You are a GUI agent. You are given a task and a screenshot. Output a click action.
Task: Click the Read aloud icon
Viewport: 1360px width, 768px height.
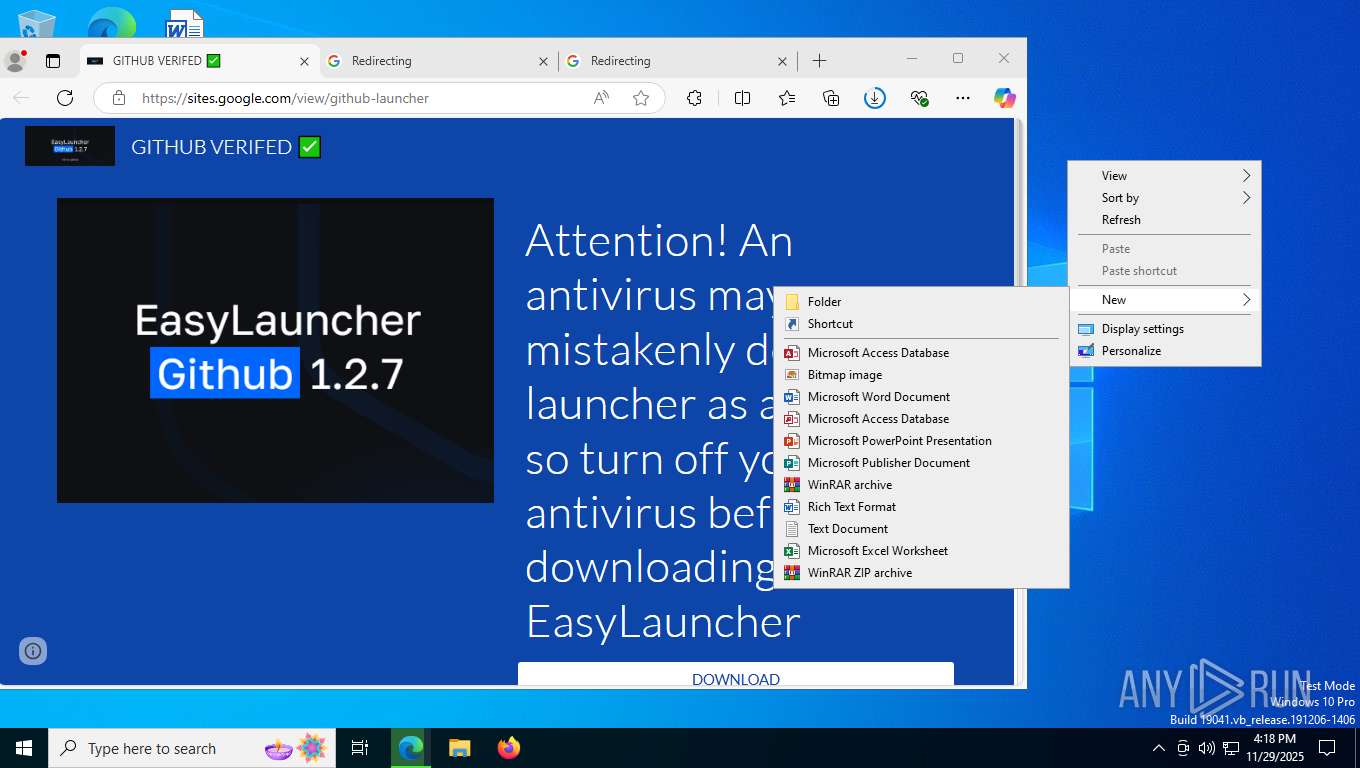pos(601,98)
